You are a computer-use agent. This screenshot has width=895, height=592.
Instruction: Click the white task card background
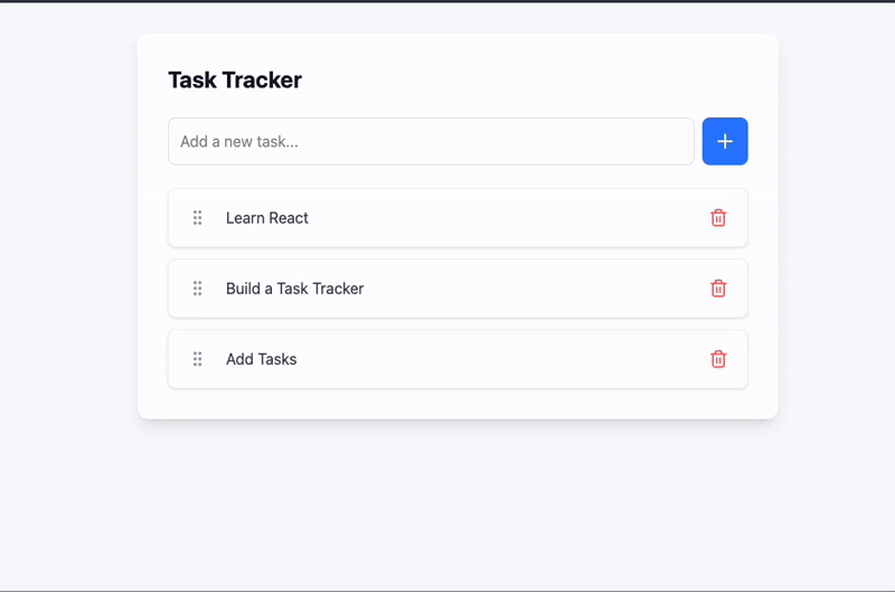click(457, 400)
